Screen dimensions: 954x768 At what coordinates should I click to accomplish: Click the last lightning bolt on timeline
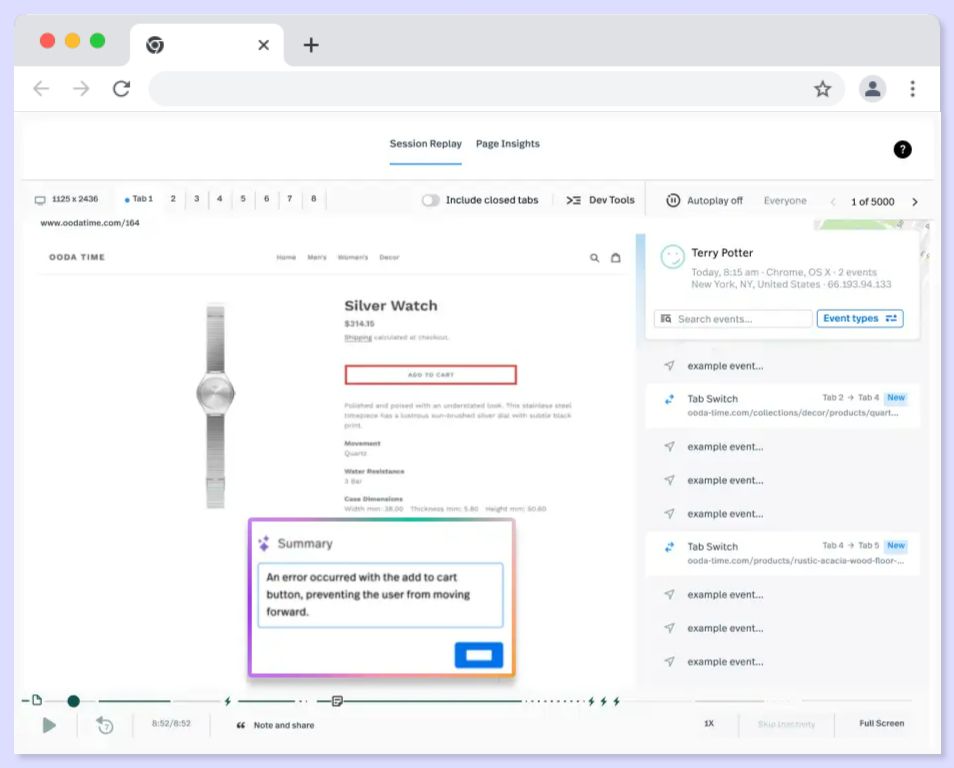[617, 701]
